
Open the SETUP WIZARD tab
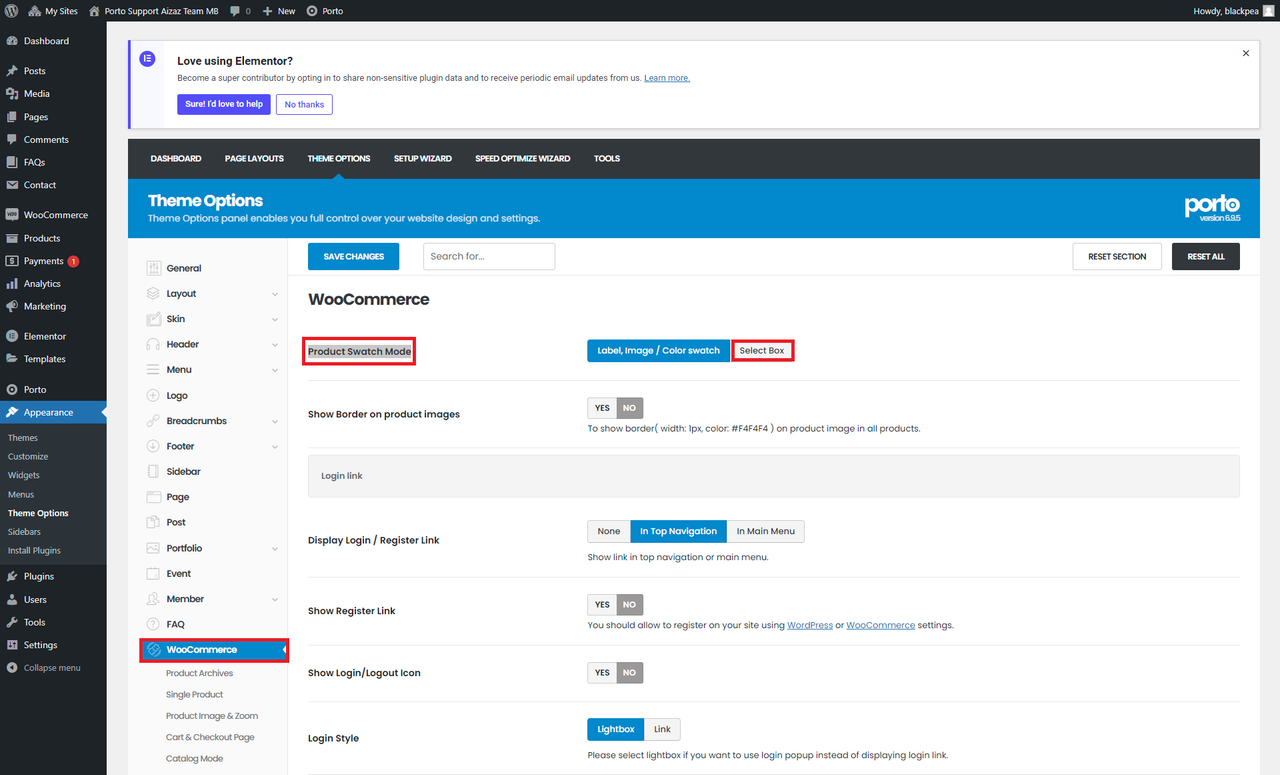(423, 159)
